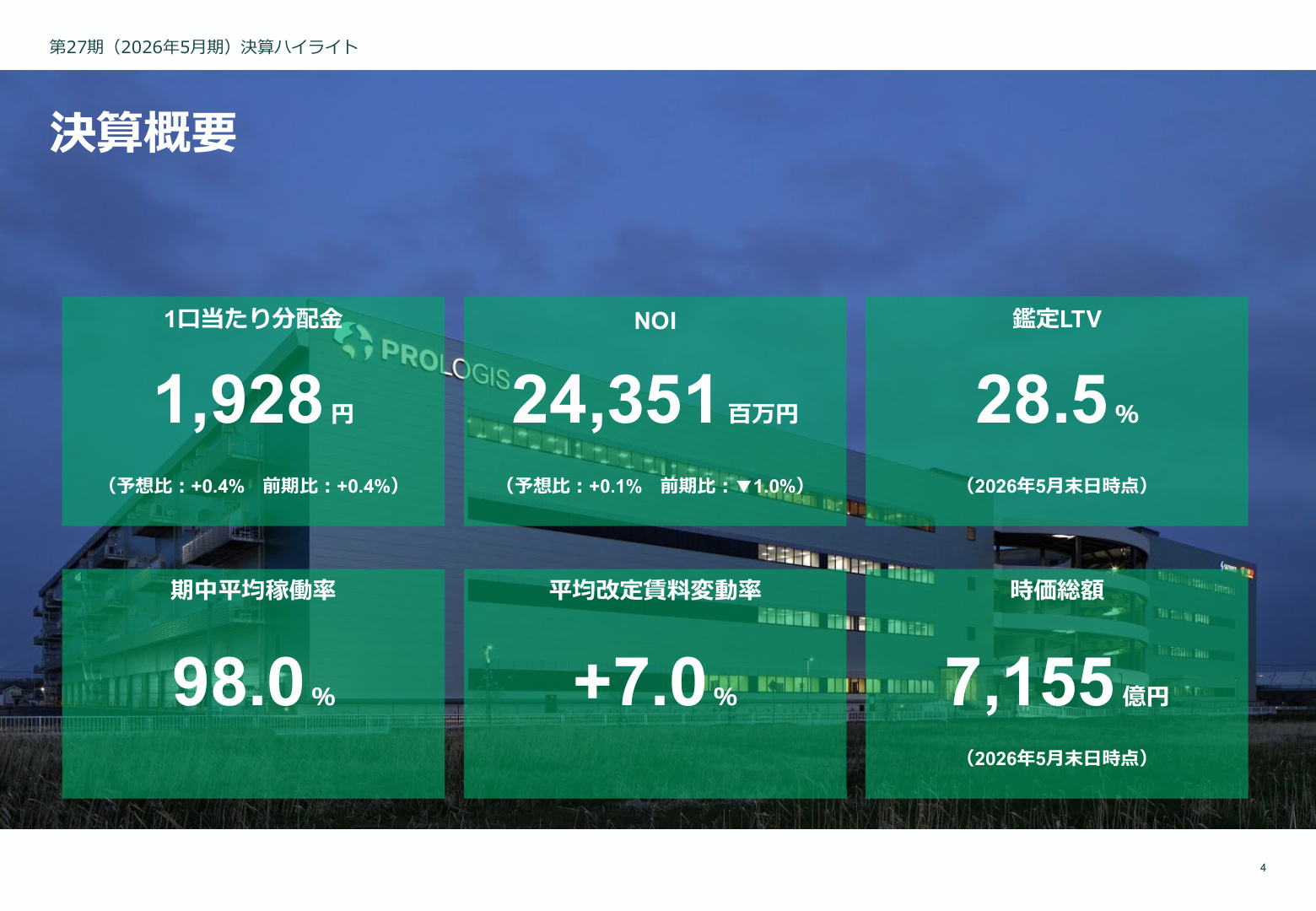
Task: Click the 平均改定賃料変動率 heading
Action: [655, 590]
